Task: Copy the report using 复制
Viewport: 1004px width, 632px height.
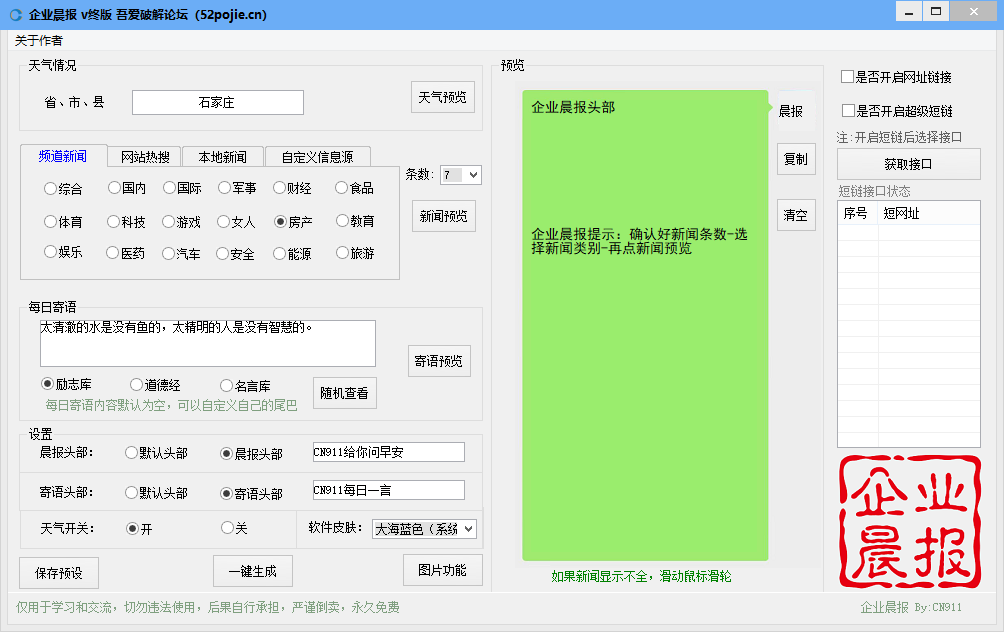Action: [795, 159]
